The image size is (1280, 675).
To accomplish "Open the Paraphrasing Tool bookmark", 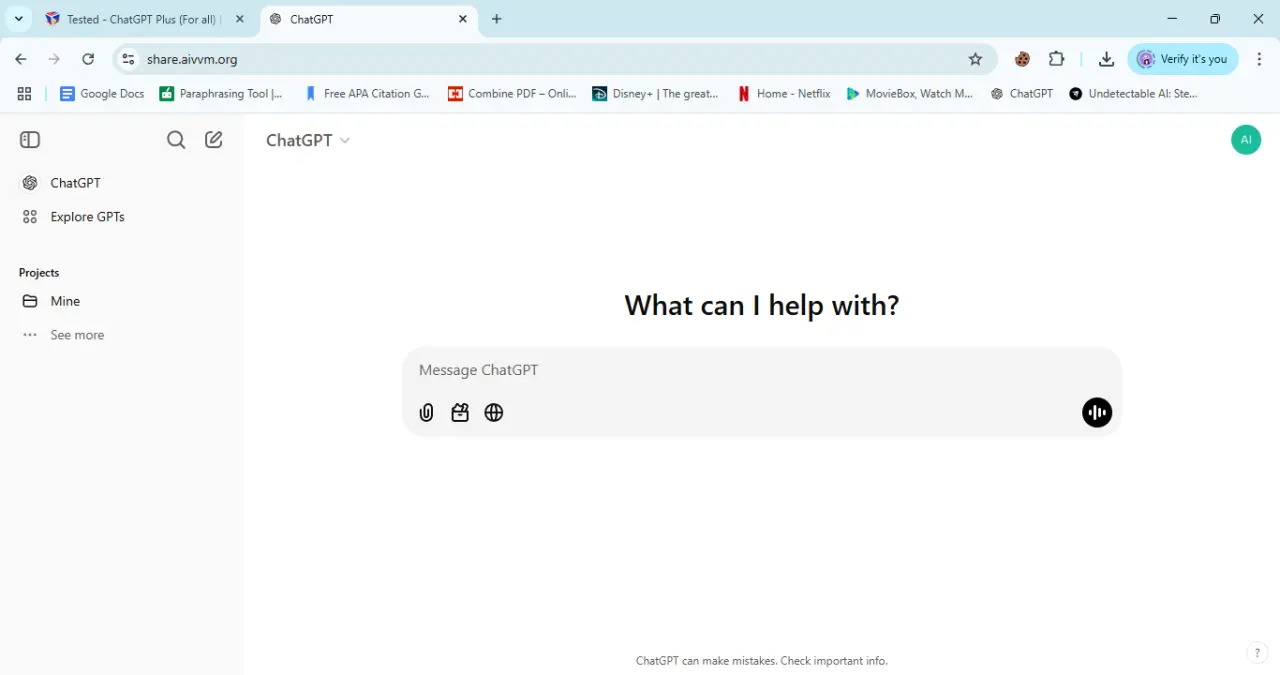I will pos(221,94).
